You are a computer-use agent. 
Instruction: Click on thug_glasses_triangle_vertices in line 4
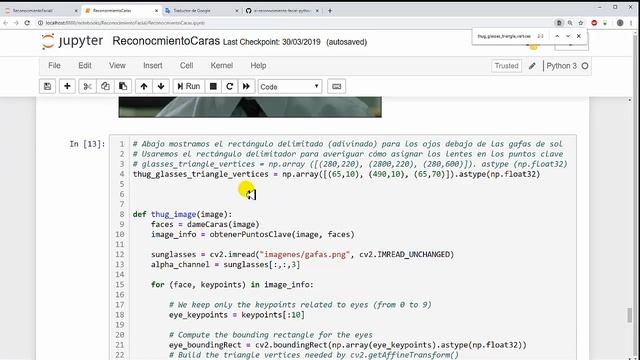[x=200, y=174]
